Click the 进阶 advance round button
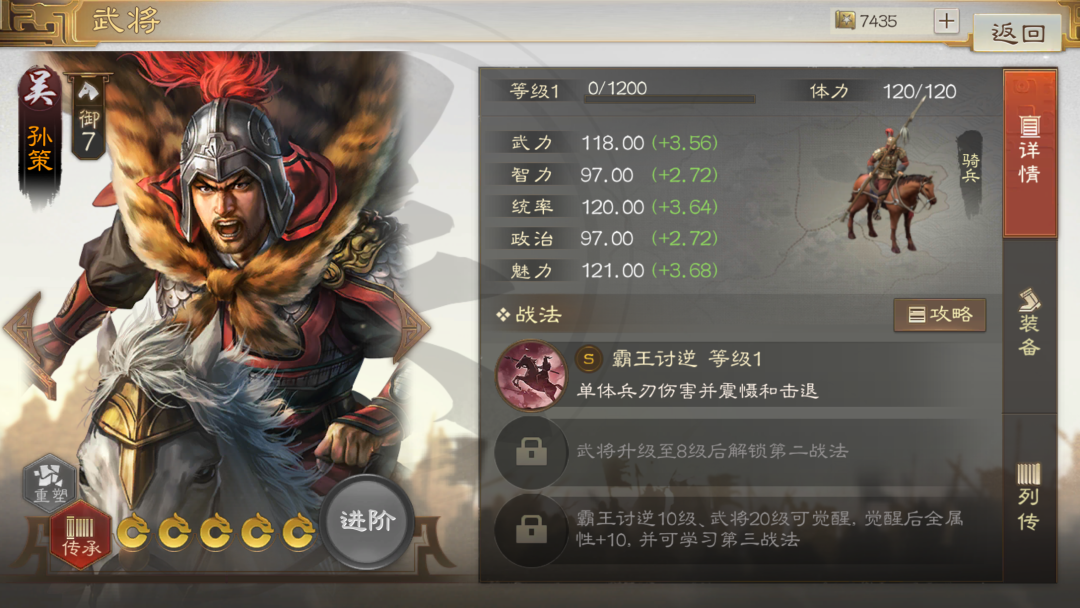This screenshot has height=608, width=1080. (366, 521)
